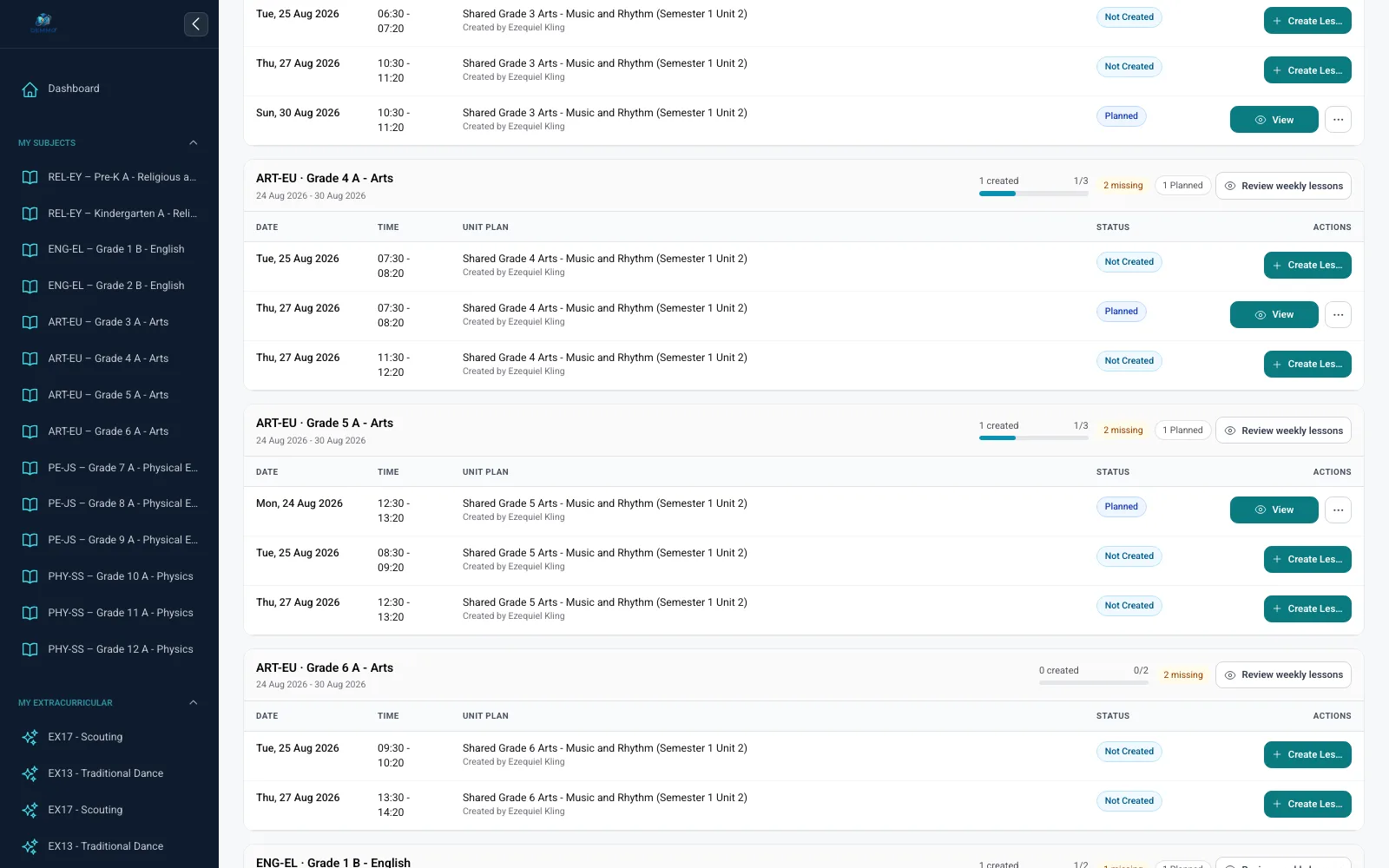Create lesson for Grade 6 Tue 25 Aug 09:30

(x=1307, y=755)
